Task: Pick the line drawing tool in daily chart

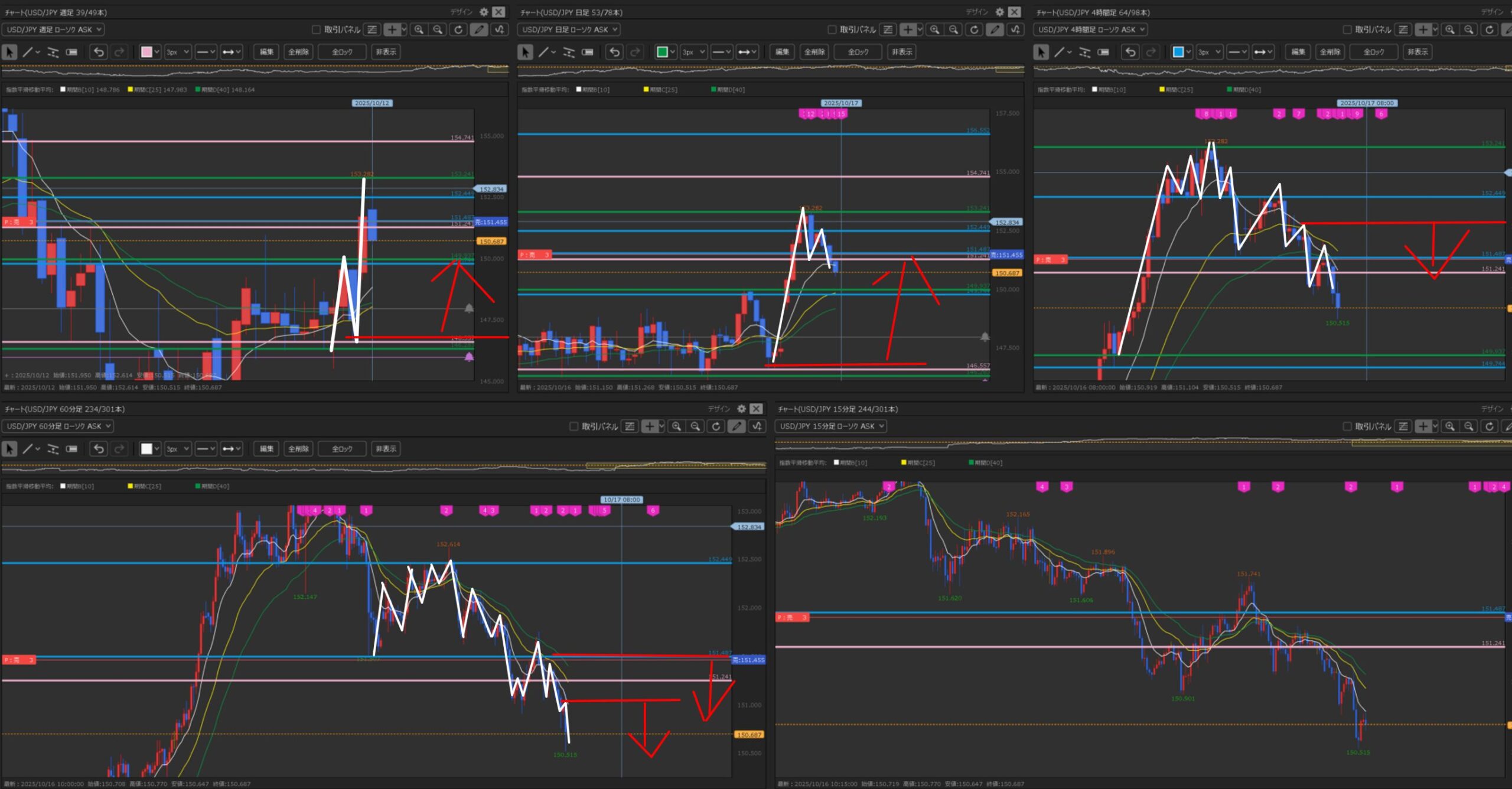Action: point(543,52)
